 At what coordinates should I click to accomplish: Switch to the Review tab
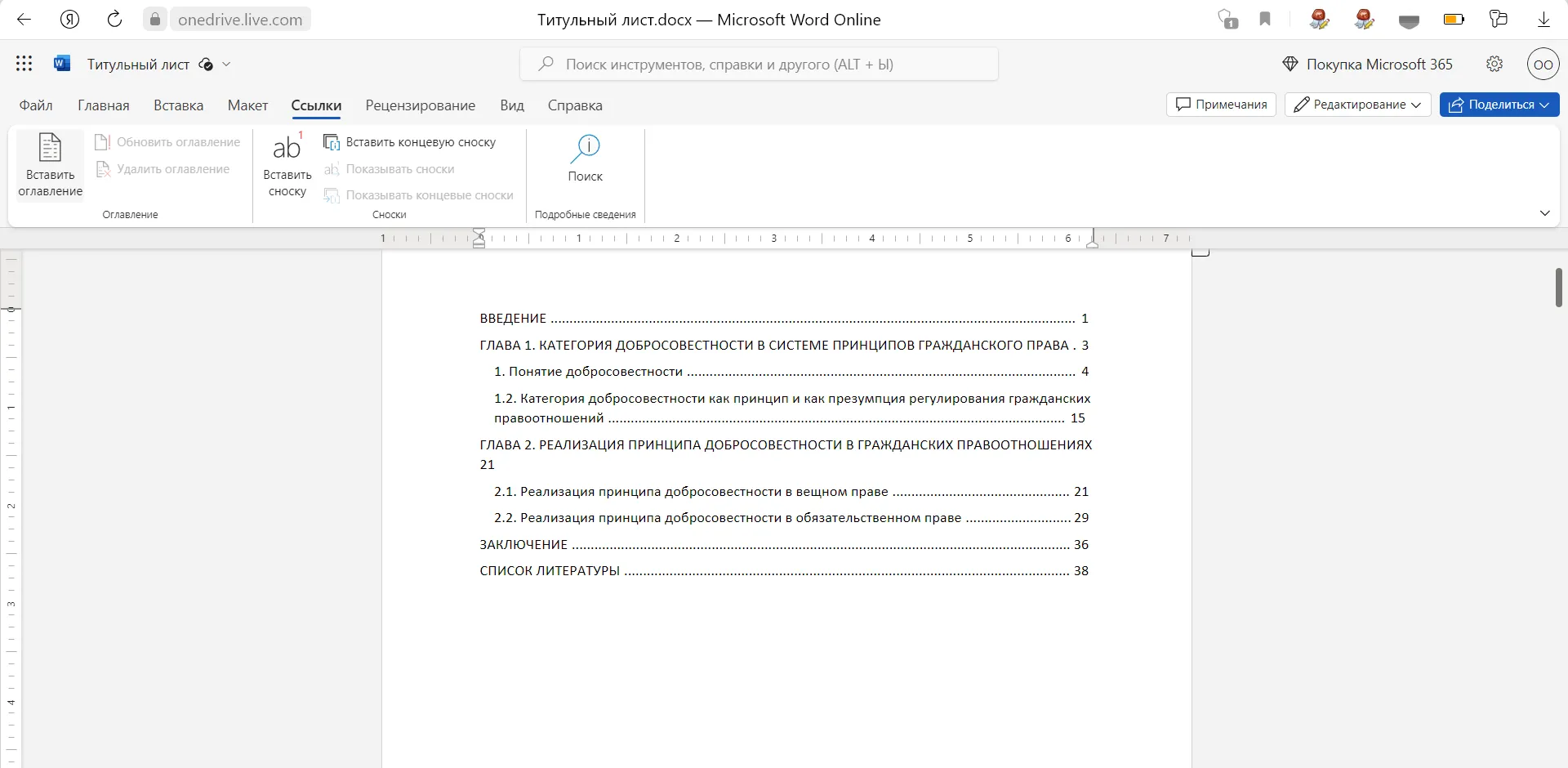(421, 105)
